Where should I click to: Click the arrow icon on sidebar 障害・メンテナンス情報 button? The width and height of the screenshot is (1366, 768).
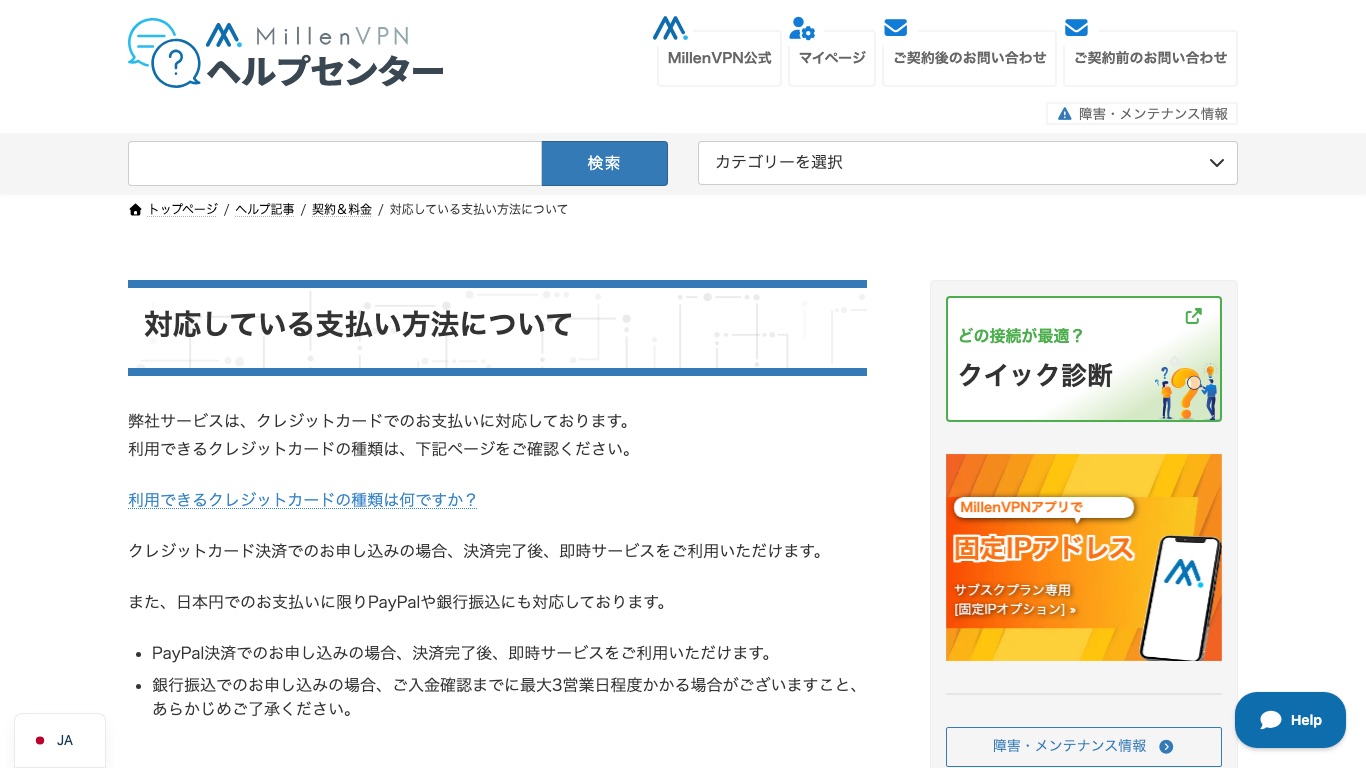click(1166, 746)
